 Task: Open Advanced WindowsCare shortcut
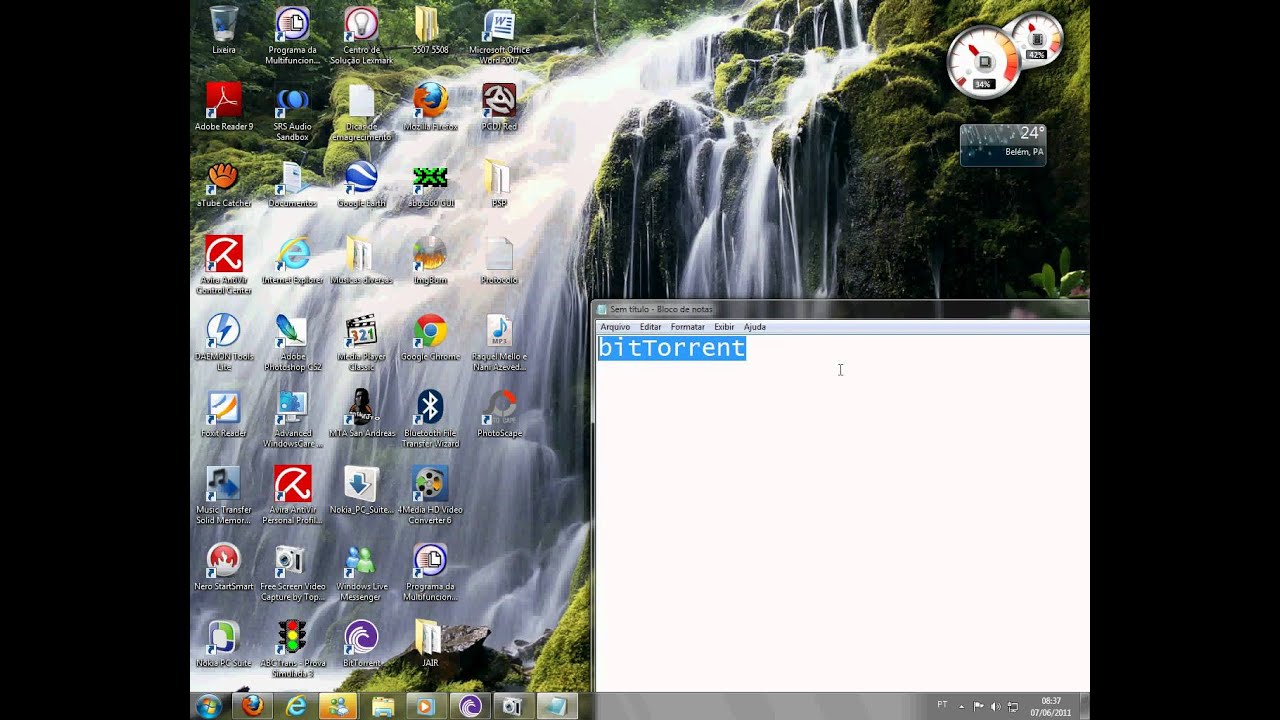tap(292, 420)
